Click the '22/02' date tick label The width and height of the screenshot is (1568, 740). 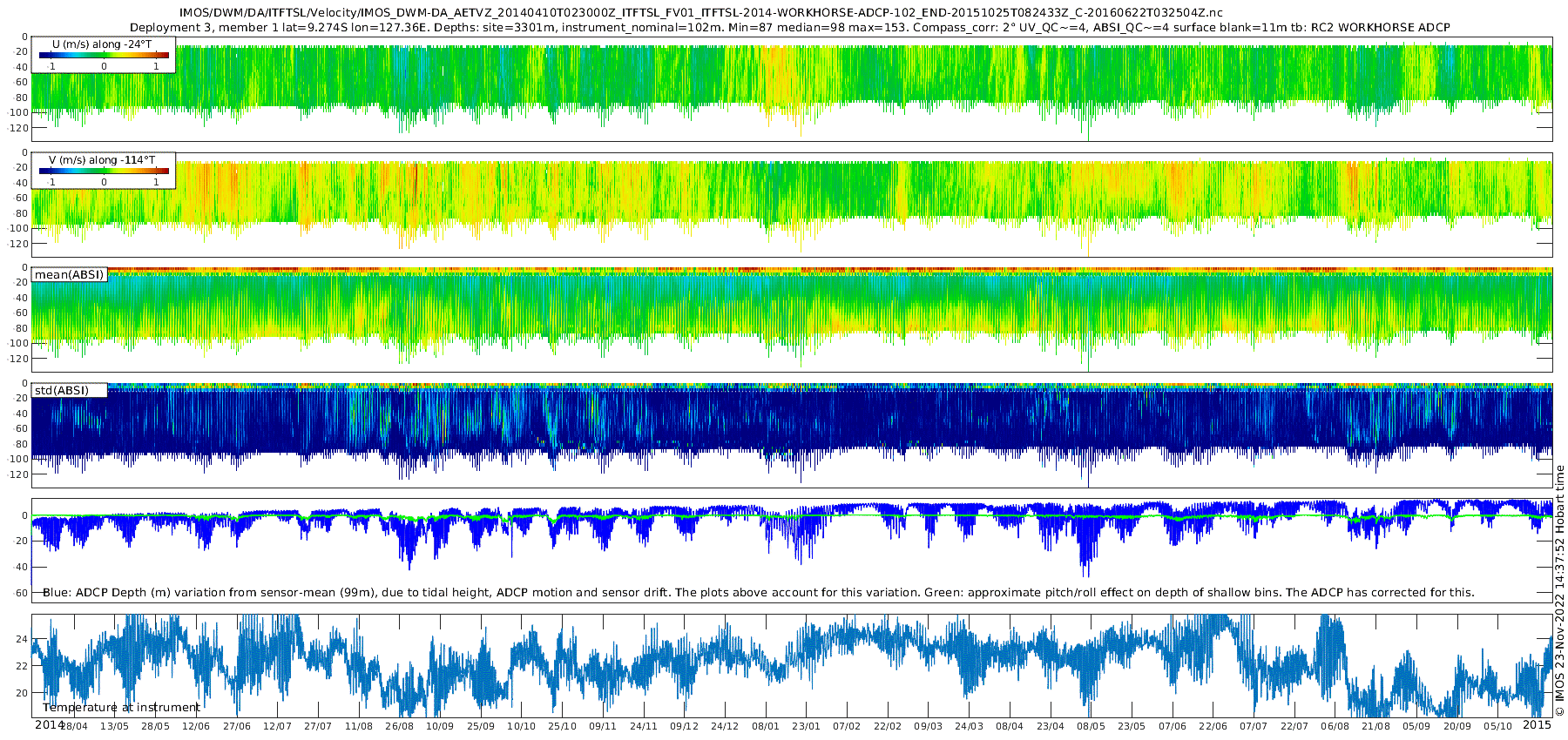pos(888,726)
